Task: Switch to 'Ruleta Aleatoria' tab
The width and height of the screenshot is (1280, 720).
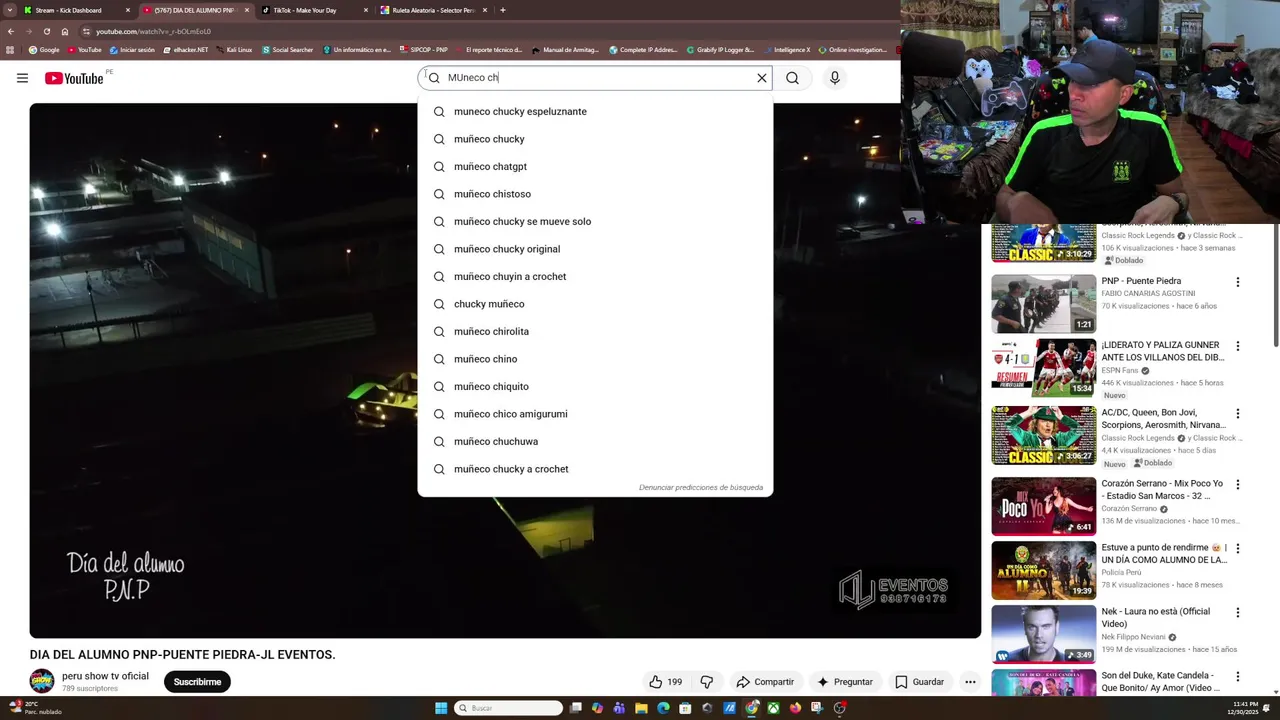Action: click(x=432, y=10)
